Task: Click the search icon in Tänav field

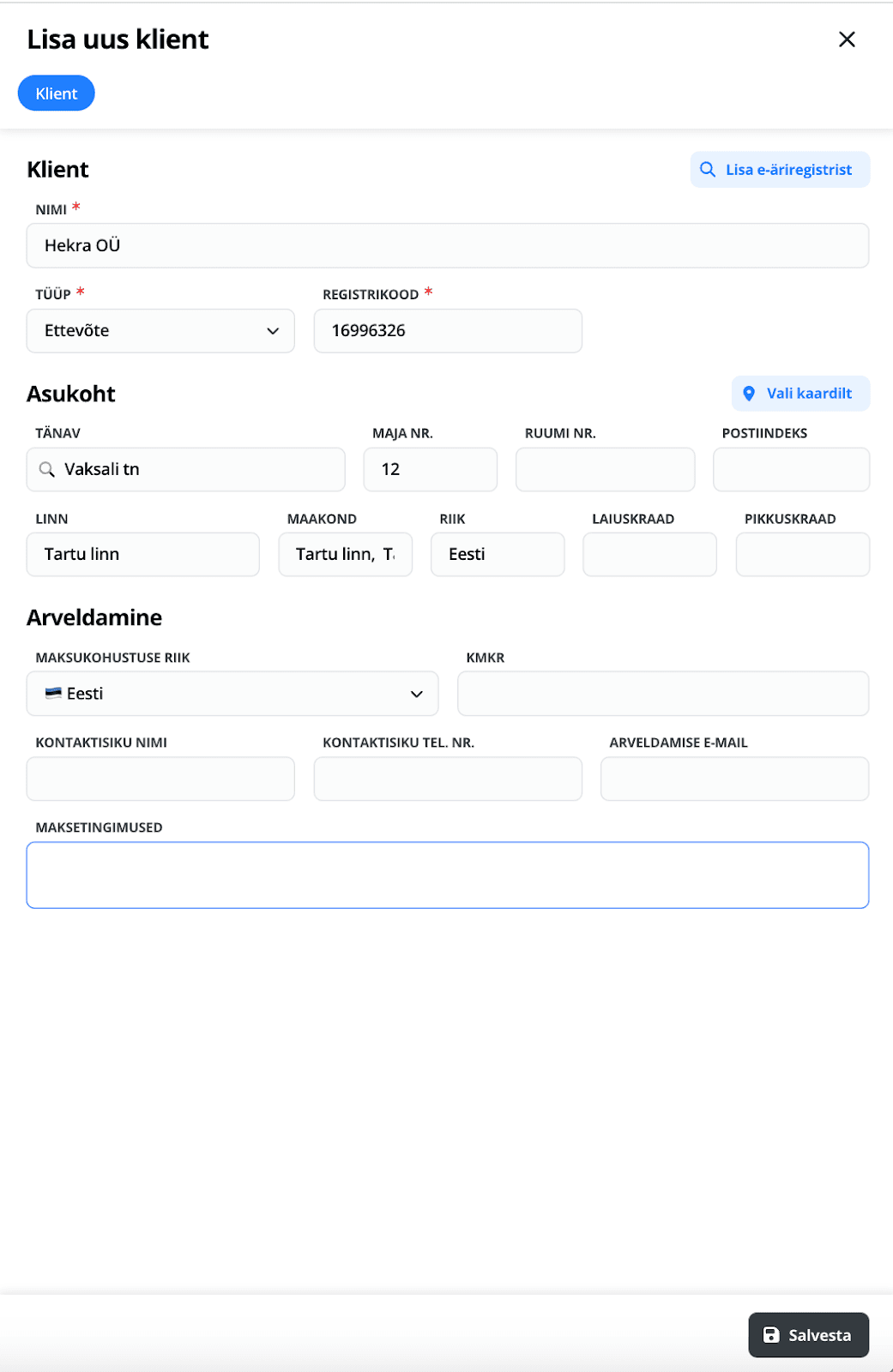Action: [x=47, y=469]
